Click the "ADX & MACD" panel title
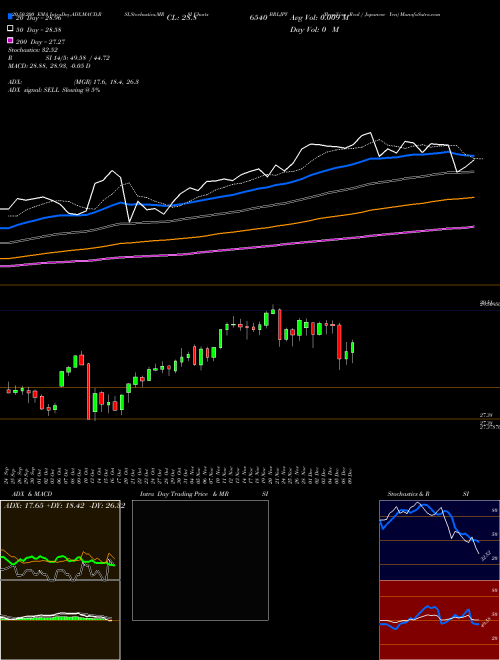 pyautogui.click(x=32, y=494)
